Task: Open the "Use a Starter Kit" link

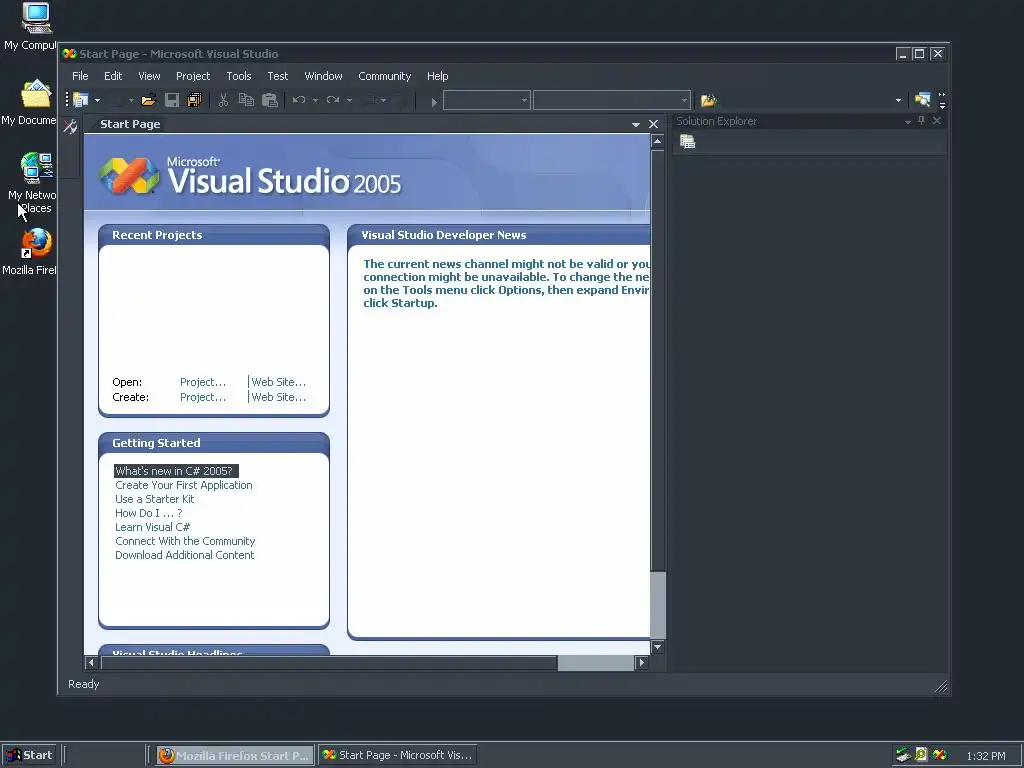Action: point(155,499)
